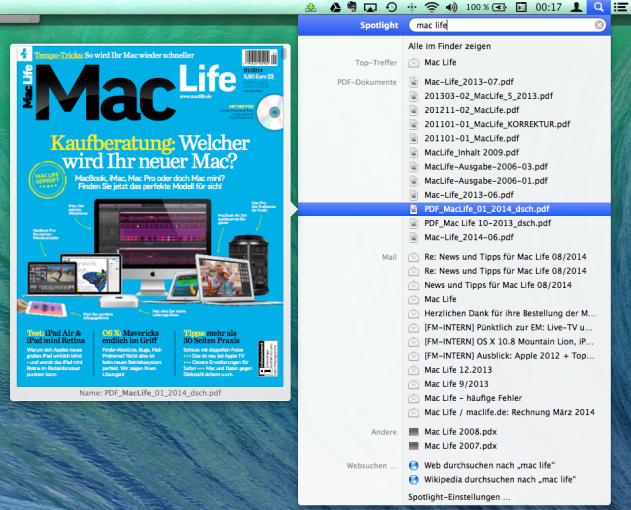The width and height of the screenshot is (631, 510).
Task: Open volume control in menu bar
Action: tap(452, 7)
